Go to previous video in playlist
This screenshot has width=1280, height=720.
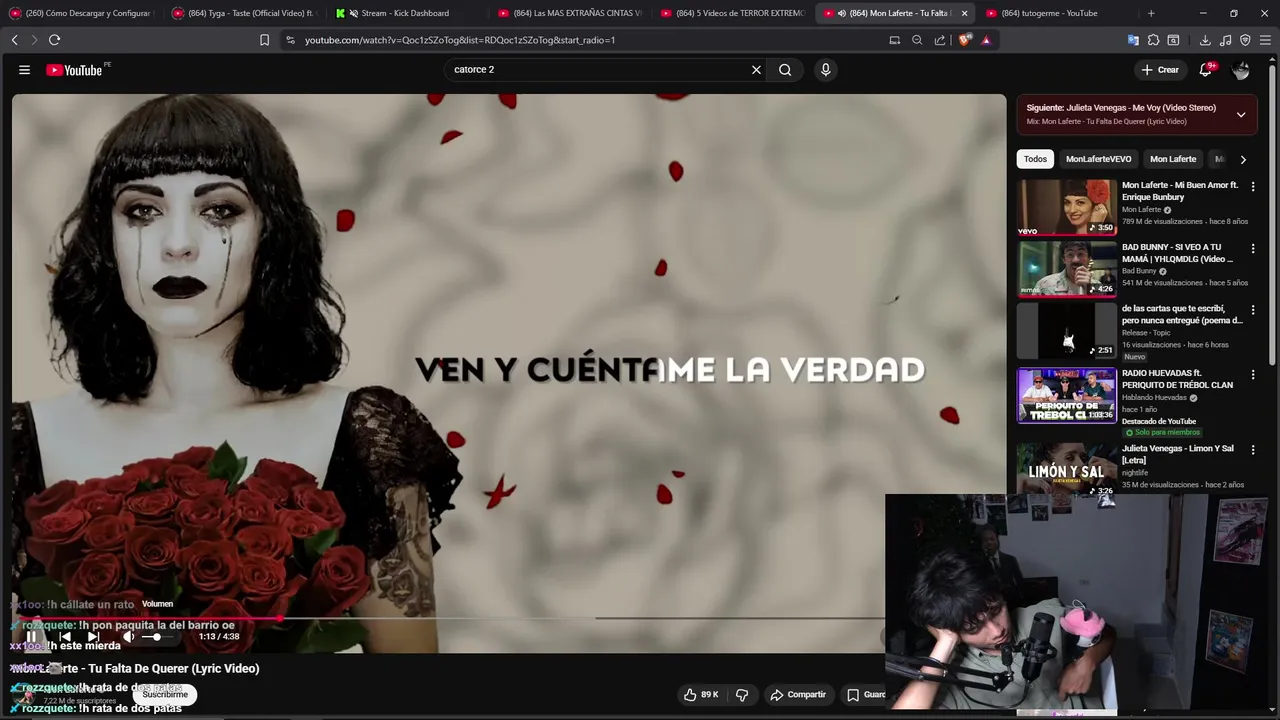(65, 636)
